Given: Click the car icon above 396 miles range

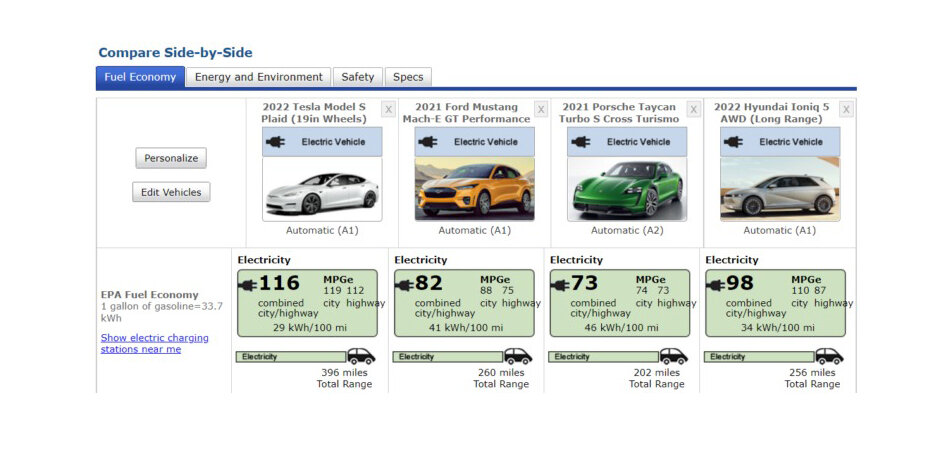Looking at the screenshot, I should 360,356.
